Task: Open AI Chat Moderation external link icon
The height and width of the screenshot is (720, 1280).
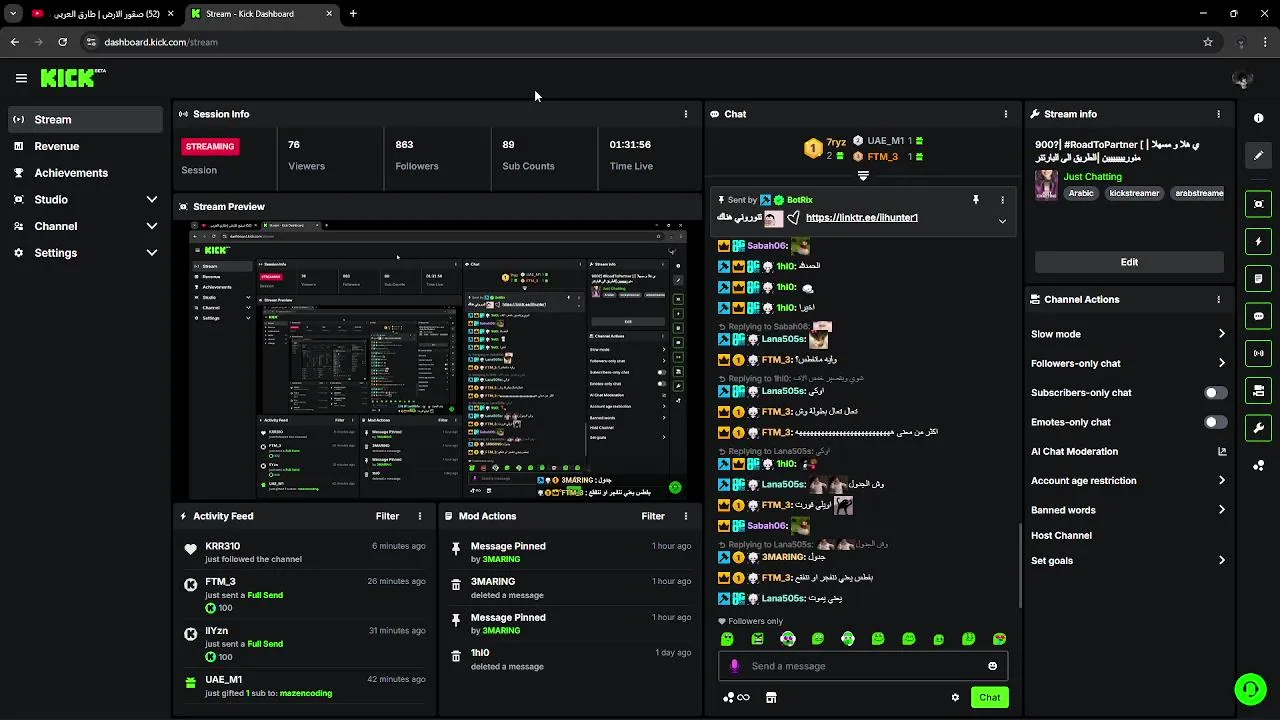Action: [1222, 451]
